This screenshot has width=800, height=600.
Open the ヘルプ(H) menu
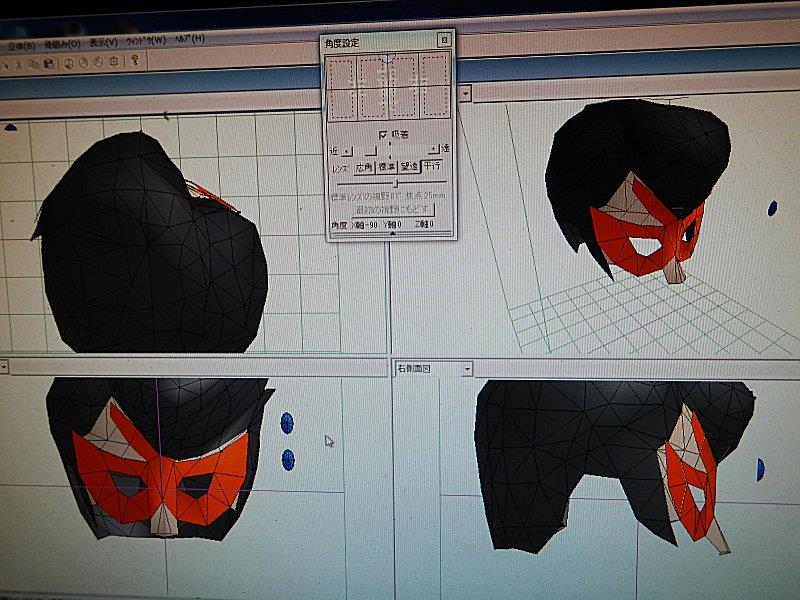[190, 39]
